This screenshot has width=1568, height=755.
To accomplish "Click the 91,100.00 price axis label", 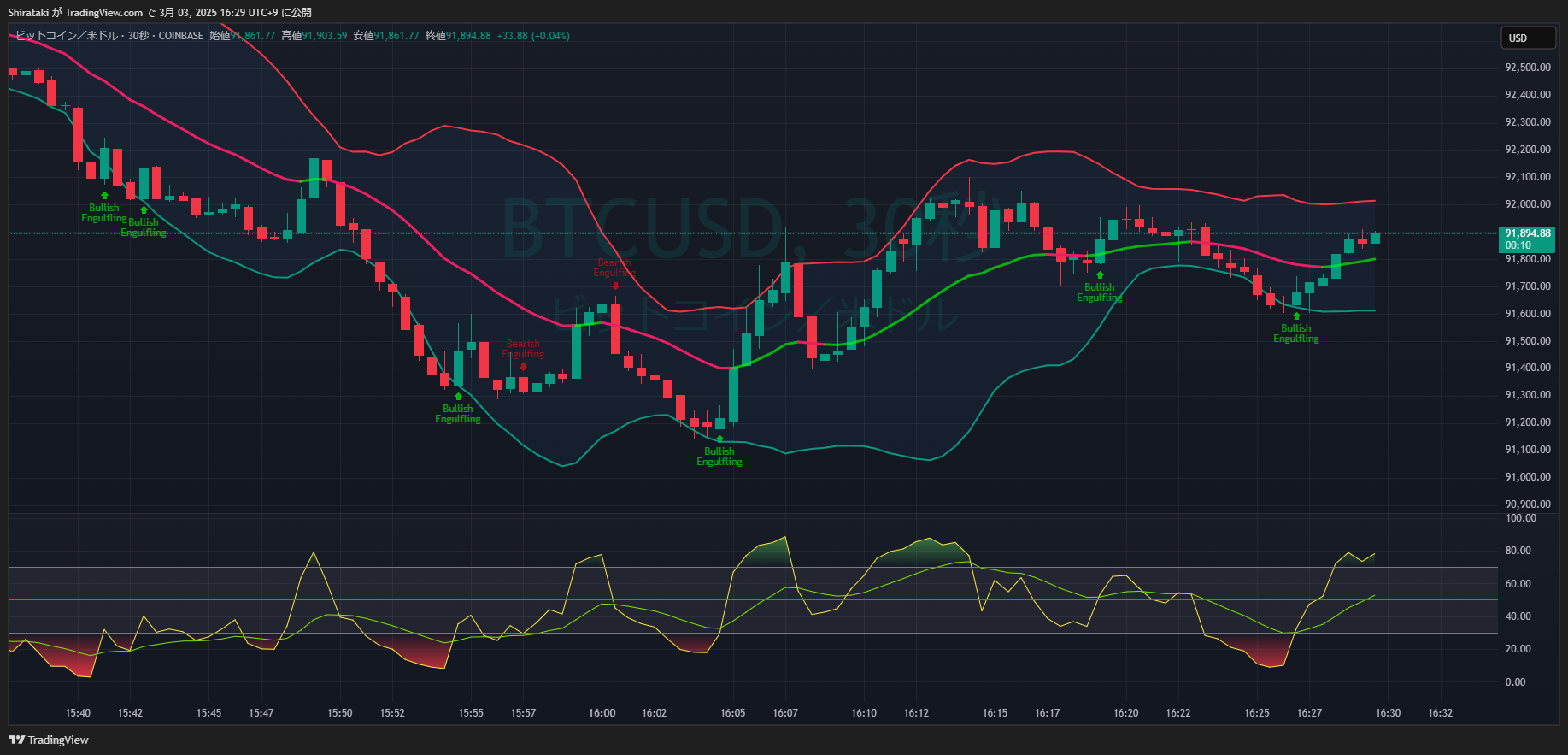I will click(x=1528, y=450).
